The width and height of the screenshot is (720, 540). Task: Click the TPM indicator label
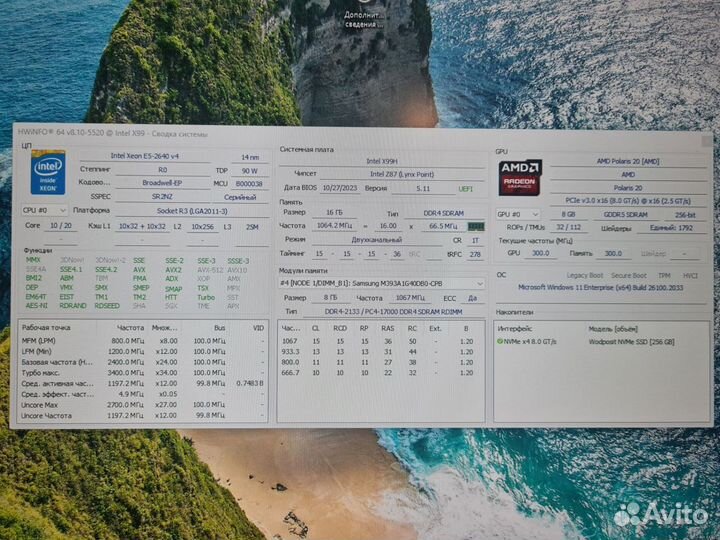[664, 276]
